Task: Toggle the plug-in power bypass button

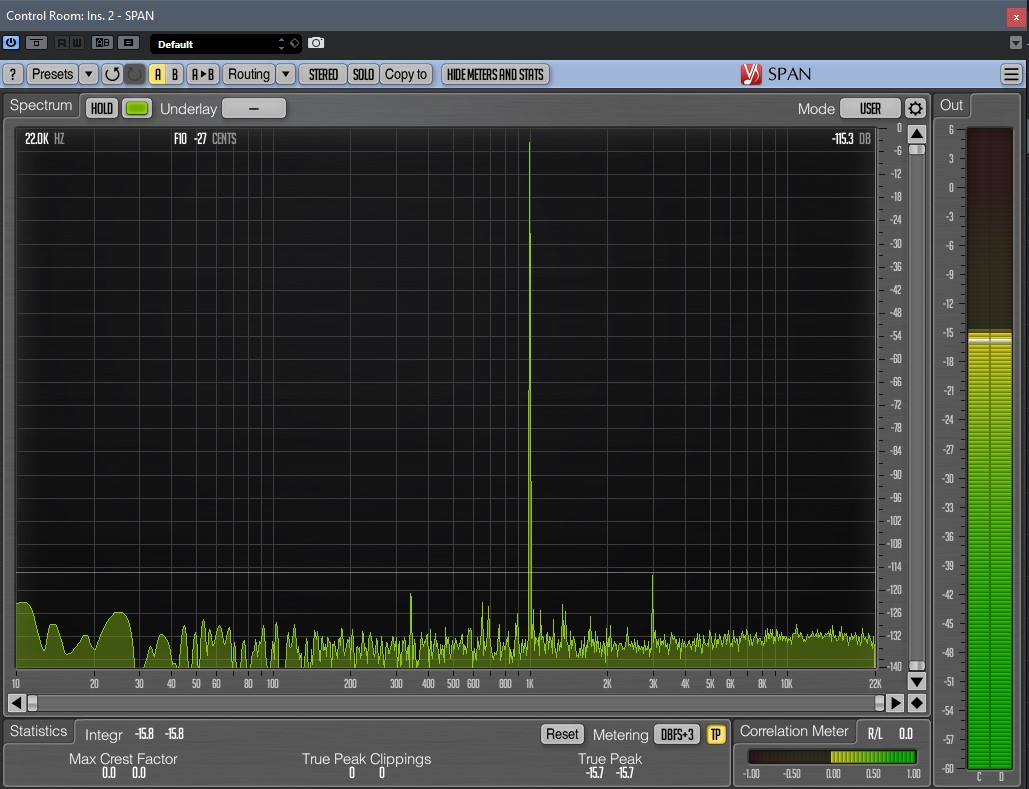Action: pyautogui.click(x=11, y=43)
